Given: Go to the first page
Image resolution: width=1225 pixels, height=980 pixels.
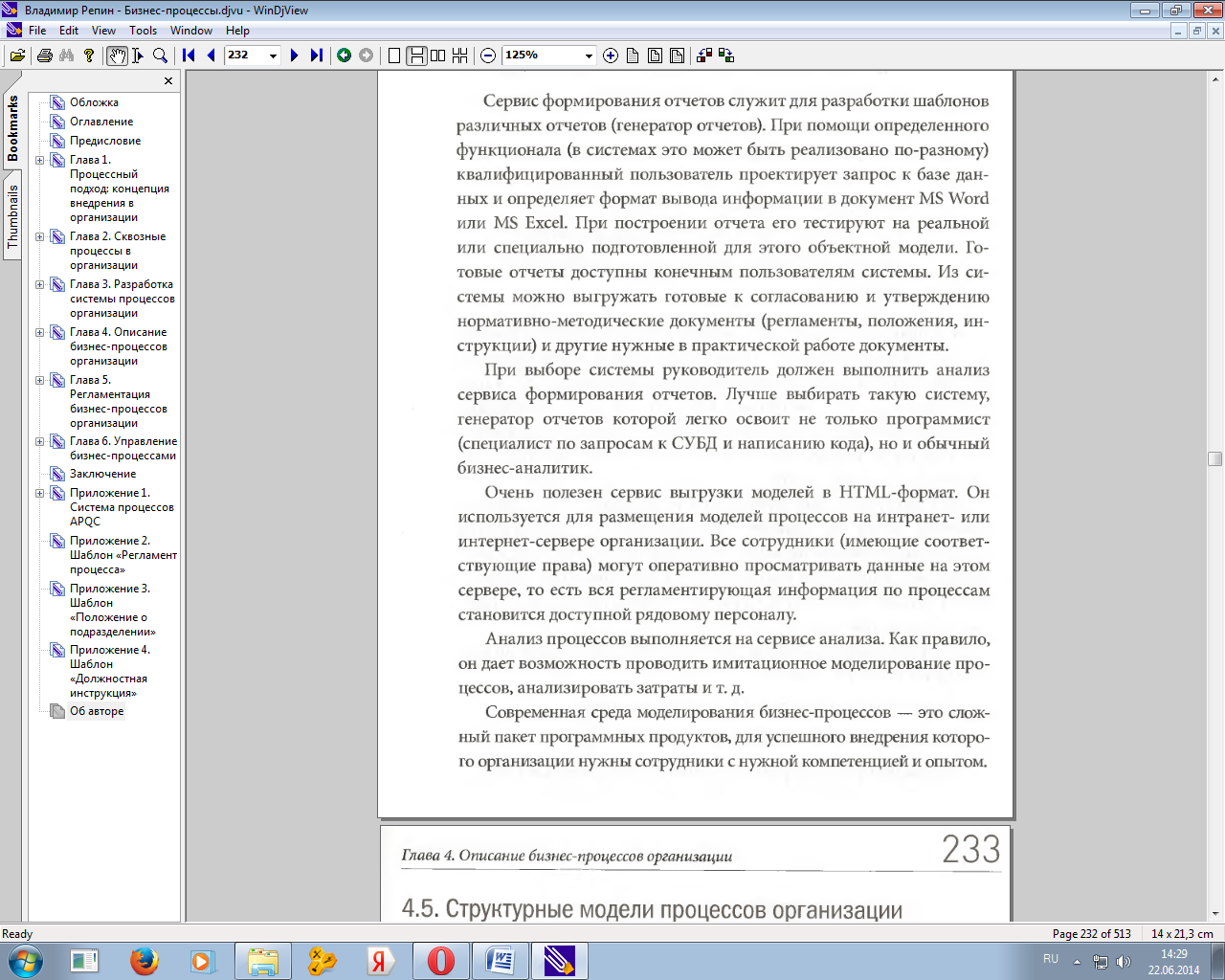Looking at the screenshot, I should tap(189, 56).
